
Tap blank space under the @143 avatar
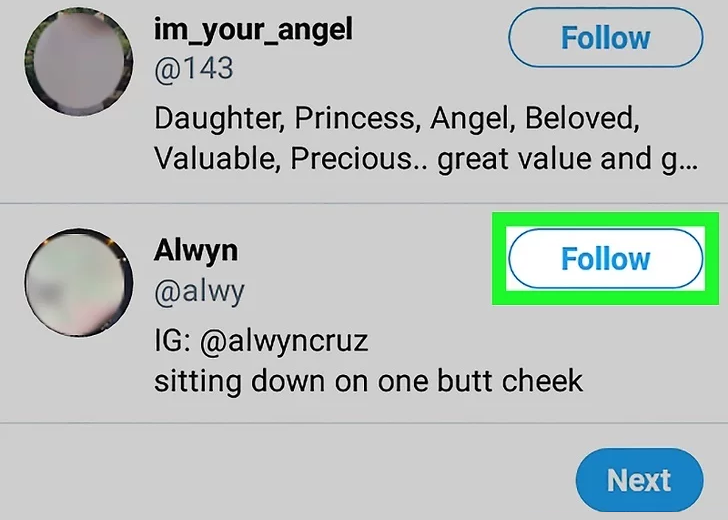coord(78,158)
